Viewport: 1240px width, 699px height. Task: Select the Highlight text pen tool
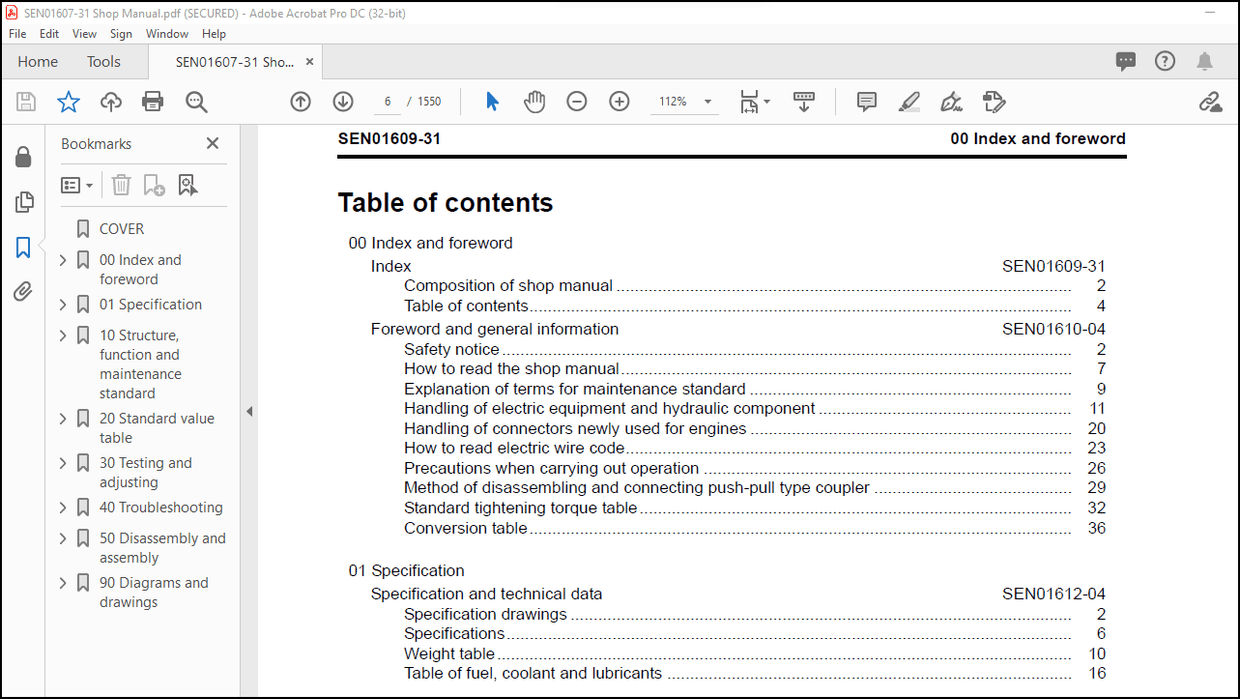(909, 101)
